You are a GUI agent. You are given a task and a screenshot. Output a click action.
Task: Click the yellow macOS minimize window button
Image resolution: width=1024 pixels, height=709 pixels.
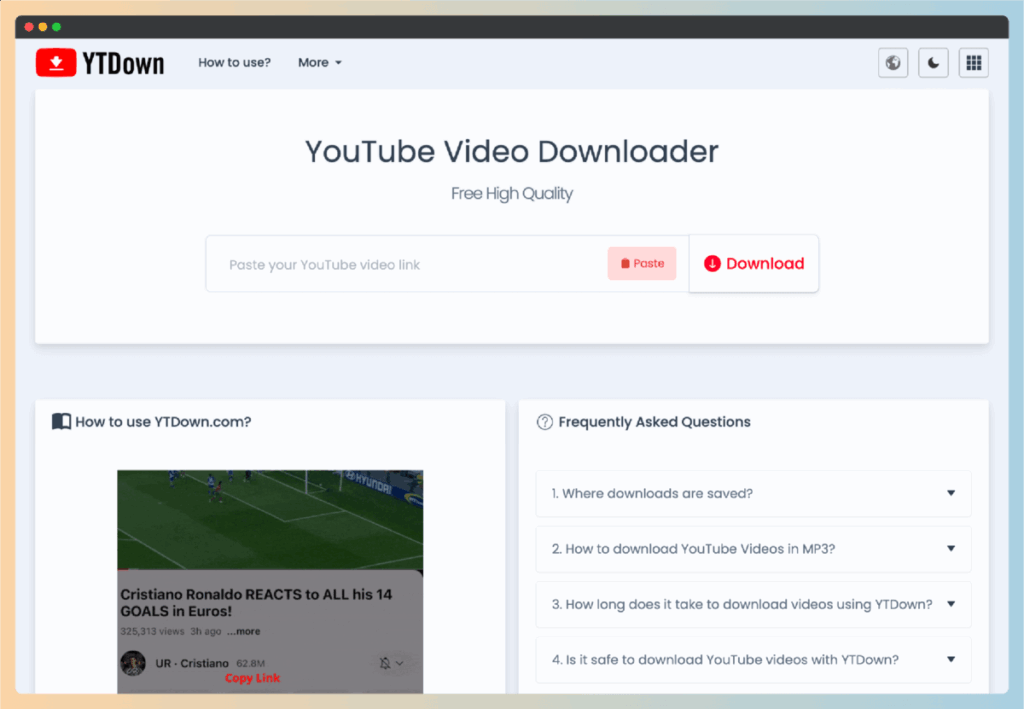click(42, 27)
